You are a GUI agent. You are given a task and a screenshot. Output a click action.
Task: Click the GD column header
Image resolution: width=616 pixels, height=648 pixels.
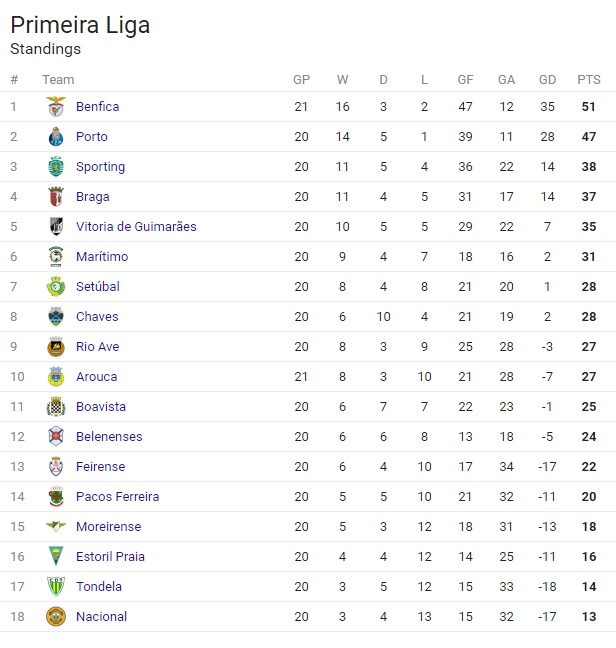[547, 80]
